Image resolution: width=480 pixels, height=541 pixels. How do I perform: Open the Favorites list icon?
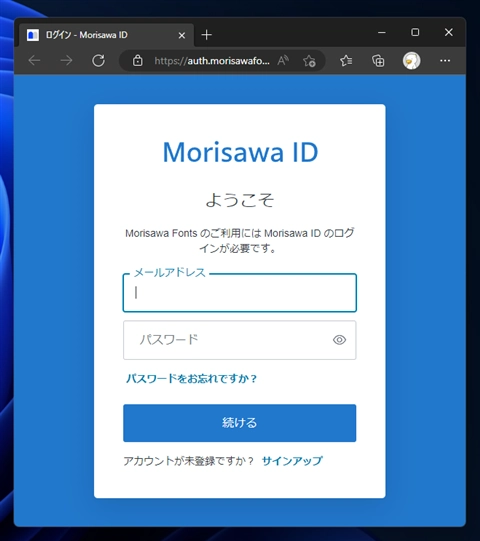[x=346, y=61]
